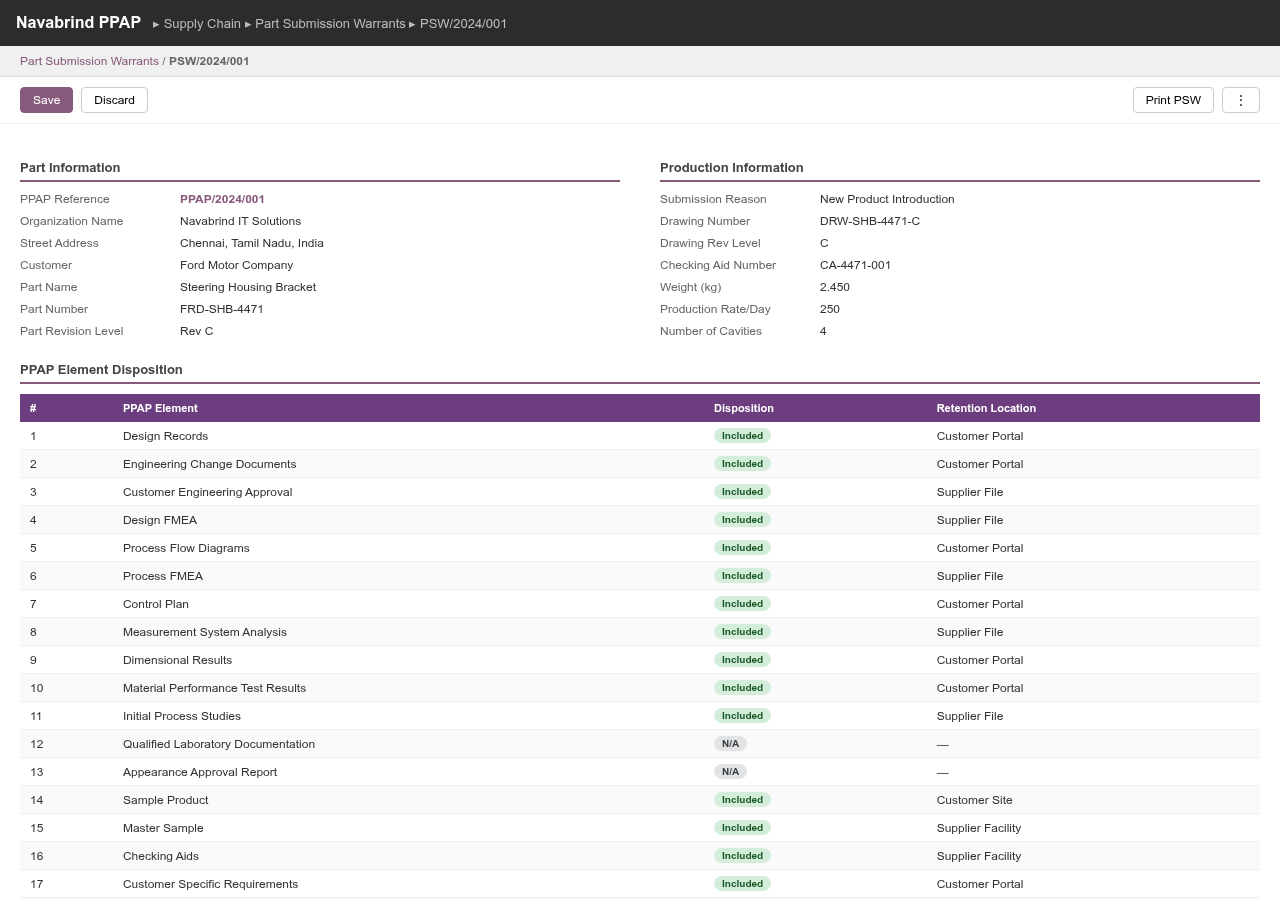Open the Control Plan element row
Screen dimensions: 1280x900
pyautogui.click(x=156, y=604)
